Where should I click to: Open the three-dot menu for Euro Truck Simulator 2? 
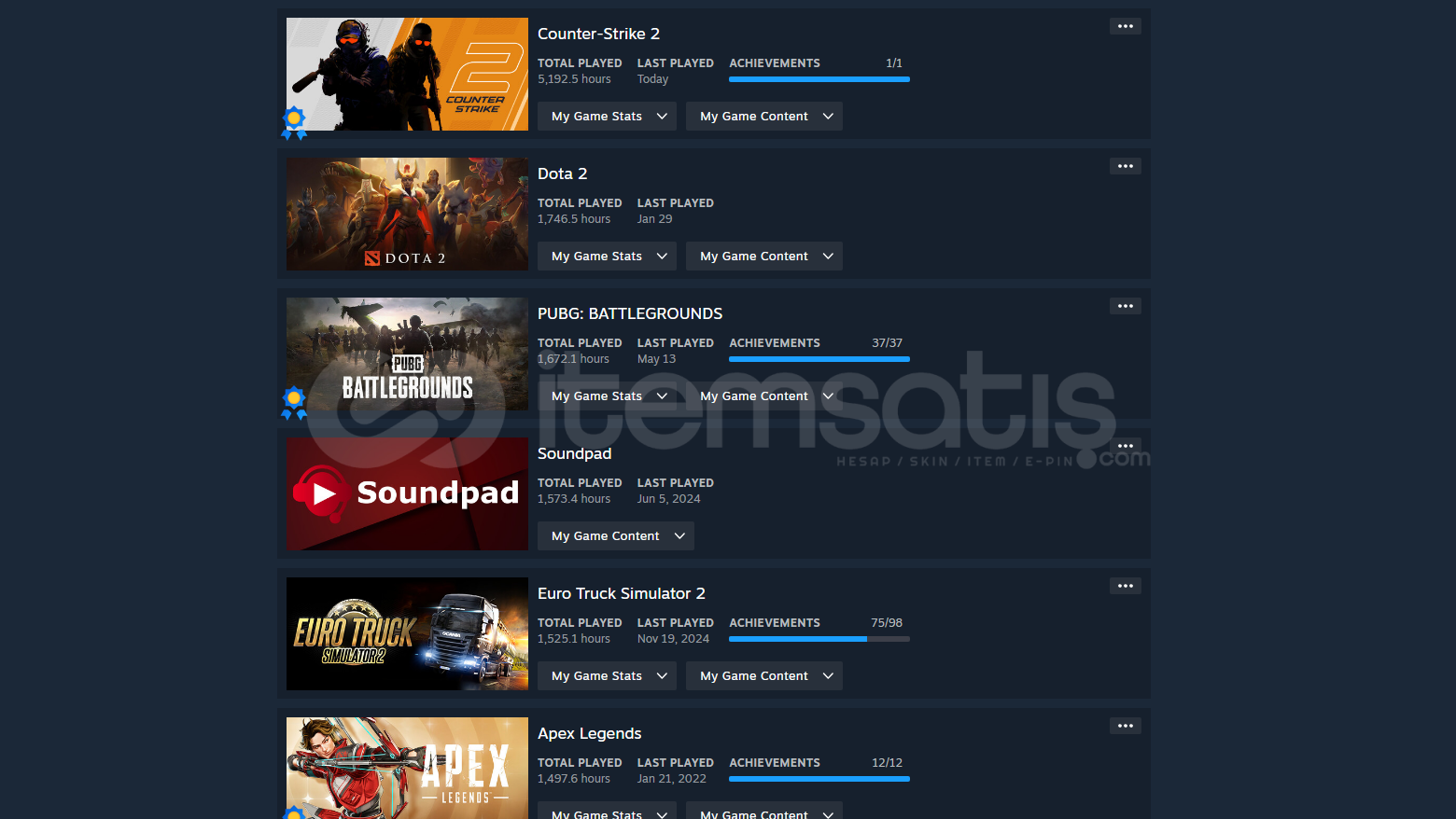point(1125,586)
